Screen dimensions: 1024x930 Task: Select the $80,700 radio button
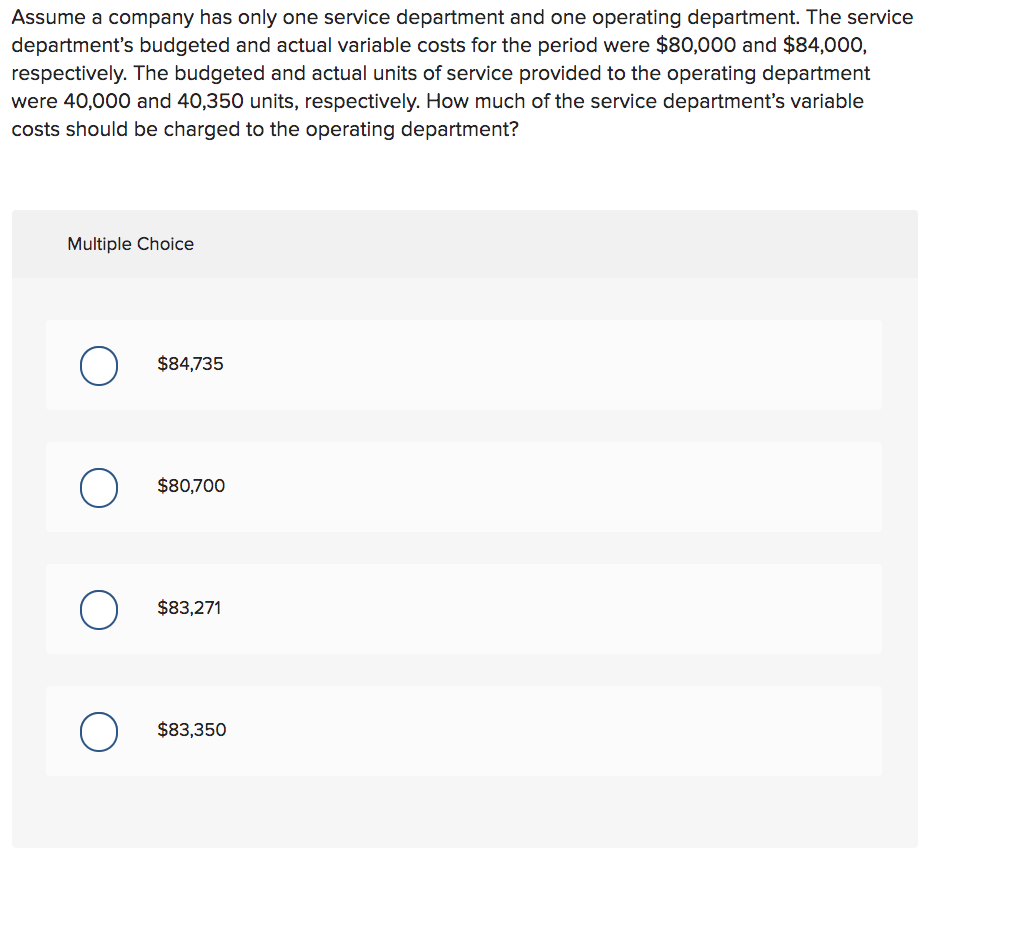click(98, 488)
